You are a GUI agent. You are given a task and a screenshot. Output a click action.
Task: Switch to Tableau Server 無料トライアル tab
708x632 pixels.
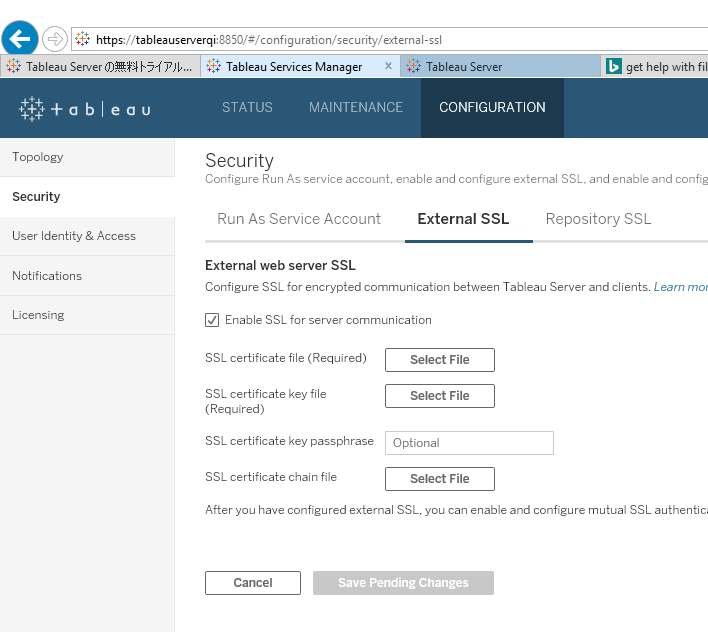pyautogui.click(x=100, y=66)
